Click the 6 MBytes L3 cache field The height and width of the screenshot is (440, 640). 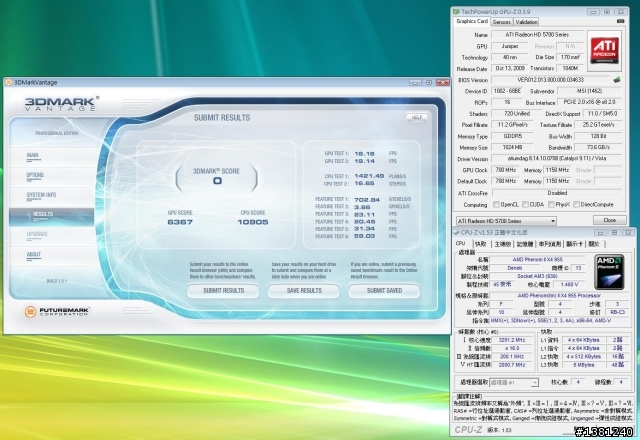[x=583, y=365]
